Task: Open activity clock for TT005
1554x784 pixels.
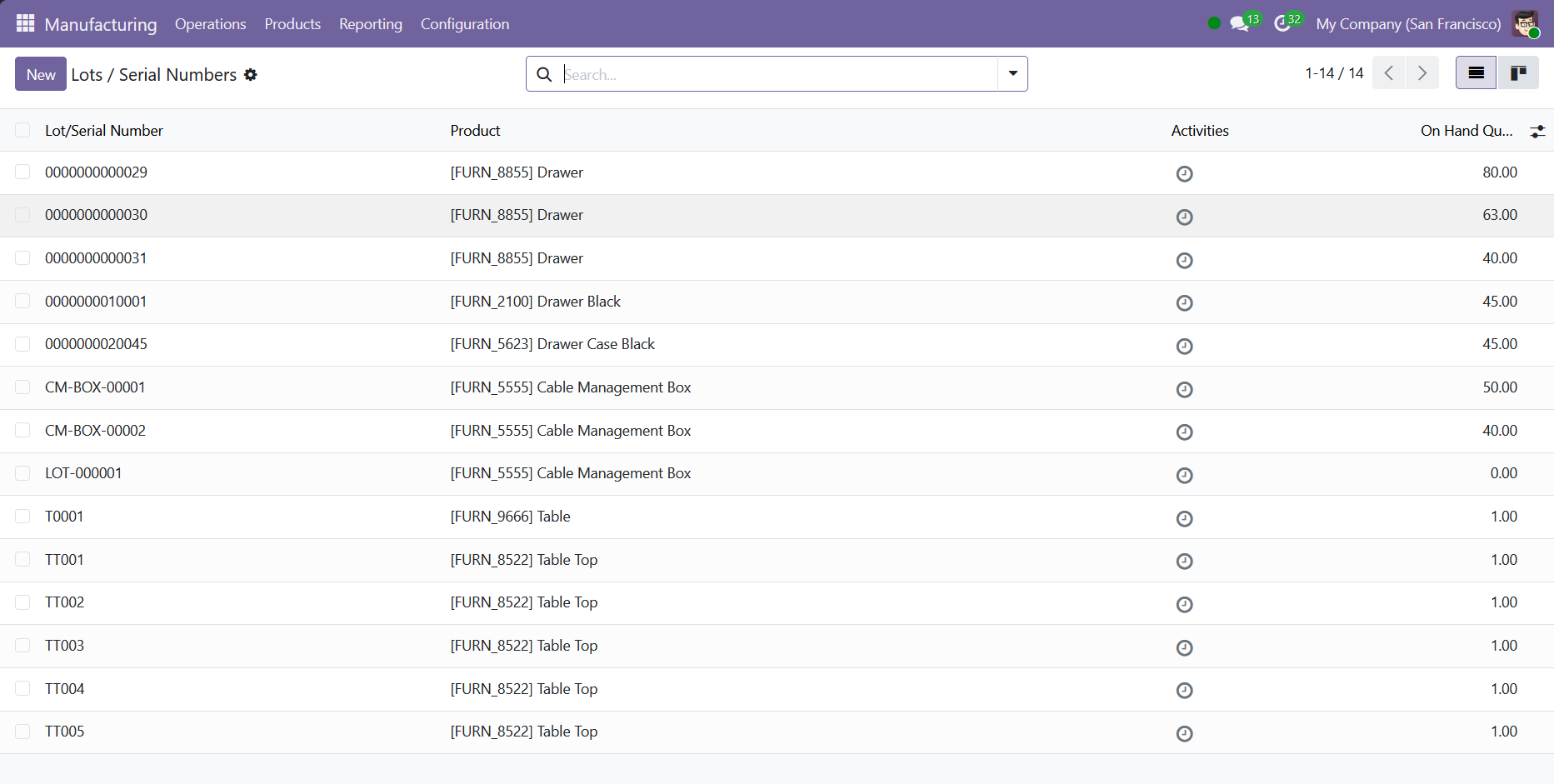Action: point(1184,733)
